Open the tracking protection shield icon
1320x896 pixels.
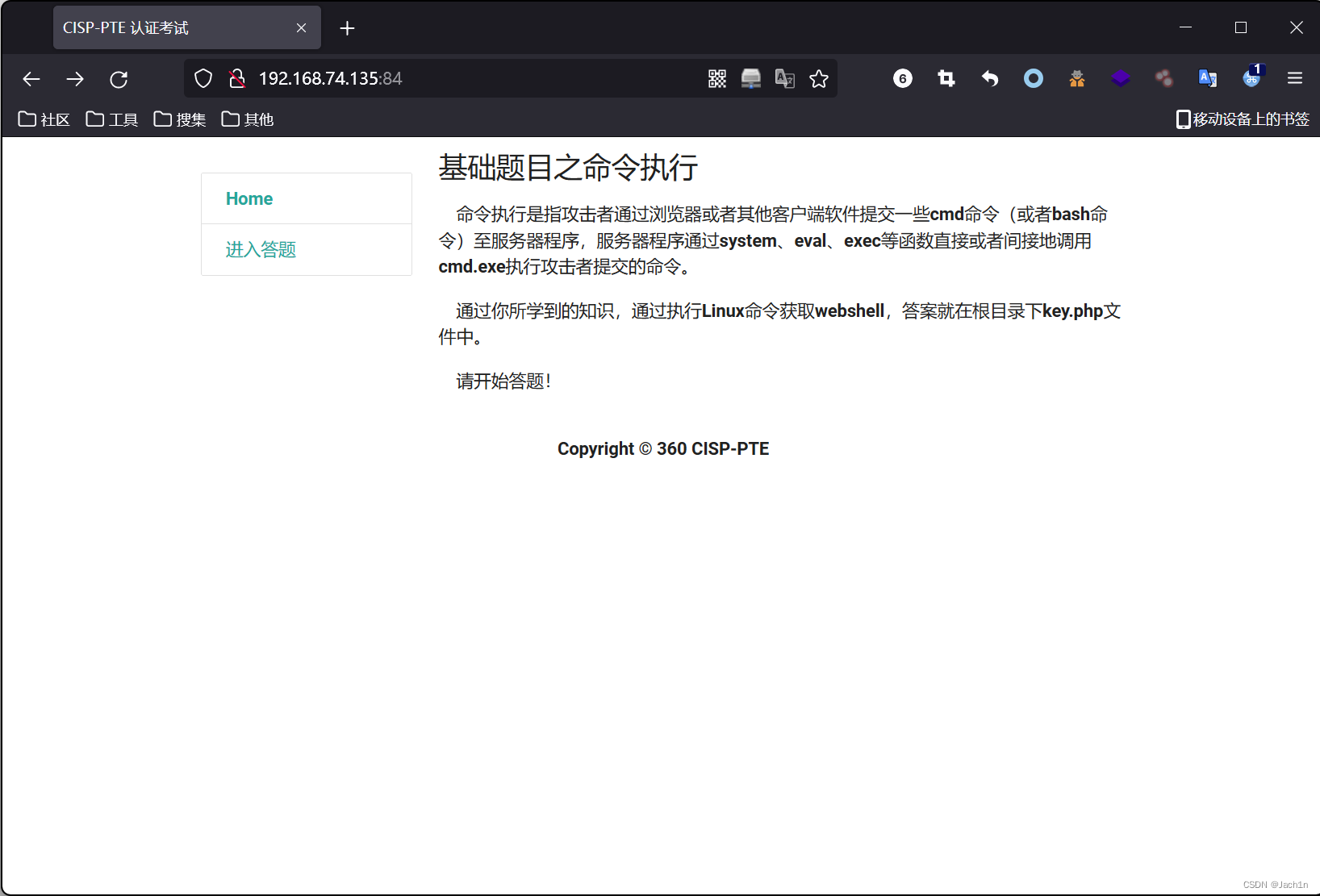[203, 78]
